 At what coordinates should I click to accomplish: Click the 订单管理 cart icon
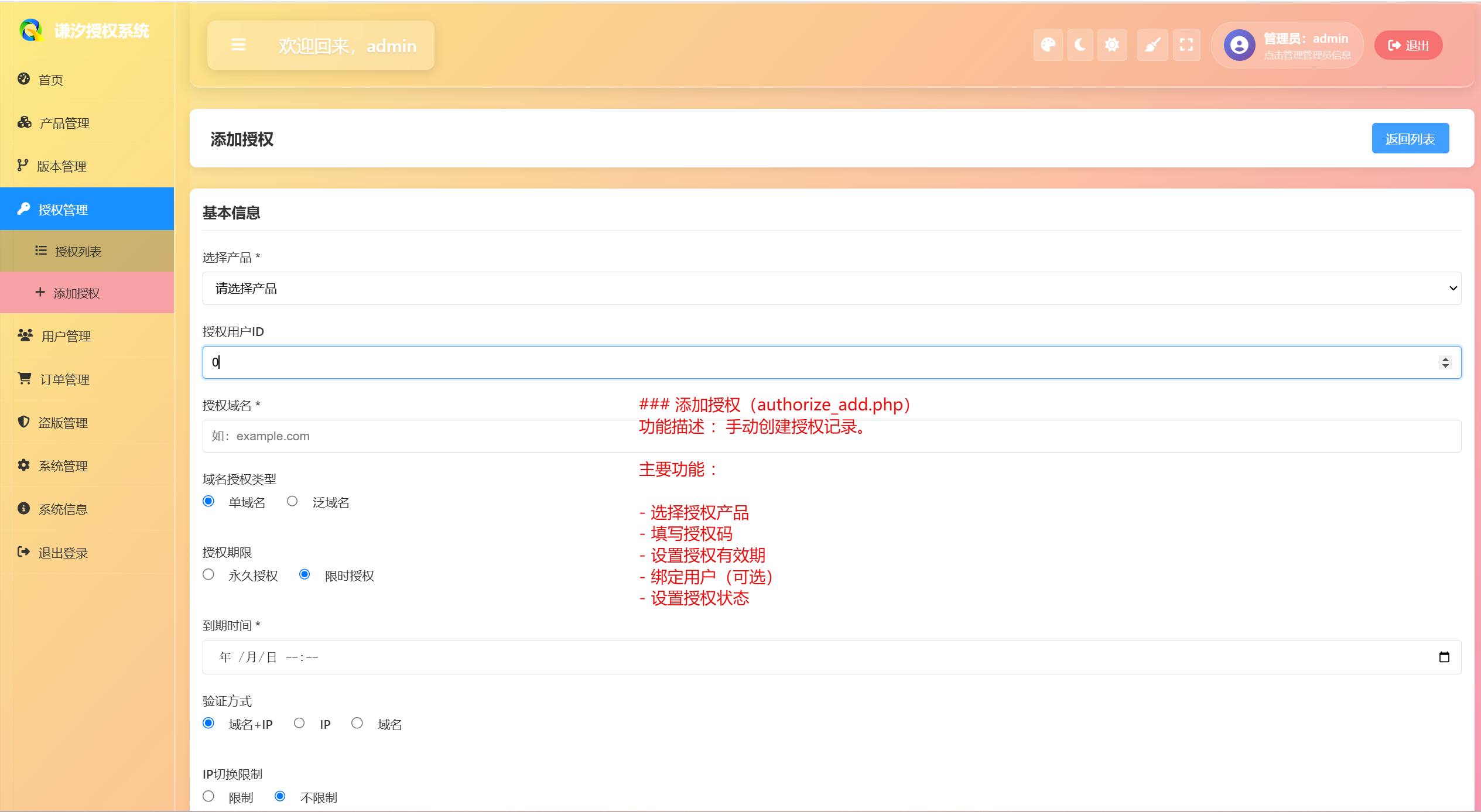point(25,379)
